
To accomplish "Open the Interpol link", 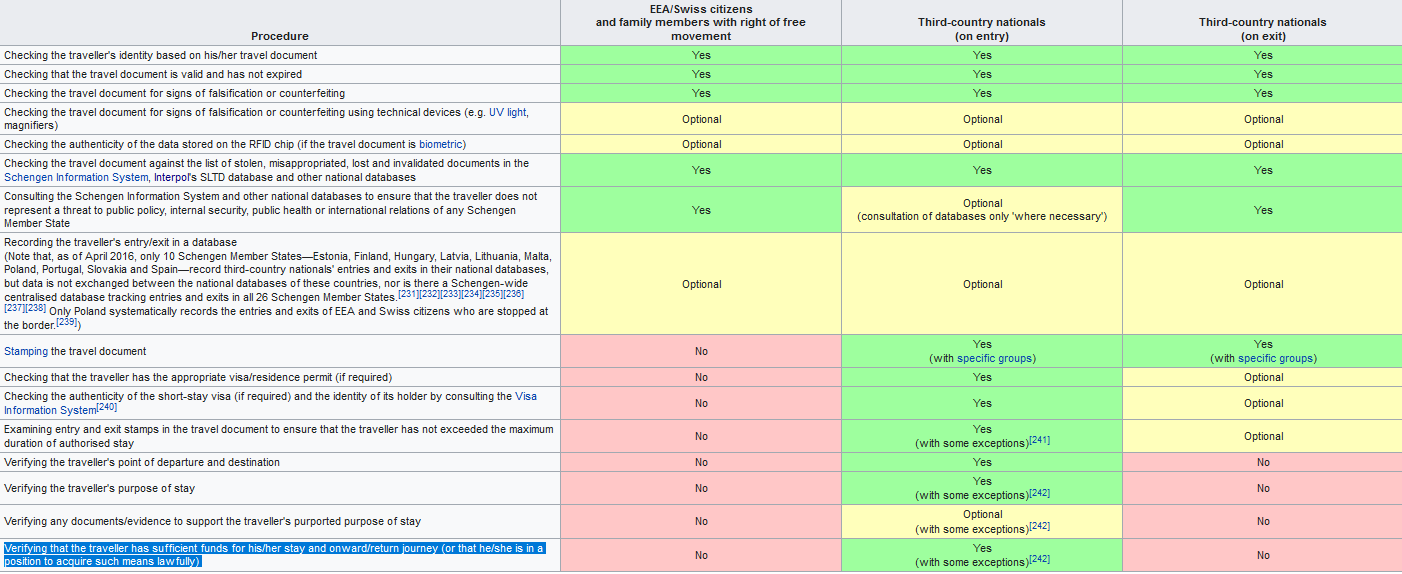I will click(174, 177).
